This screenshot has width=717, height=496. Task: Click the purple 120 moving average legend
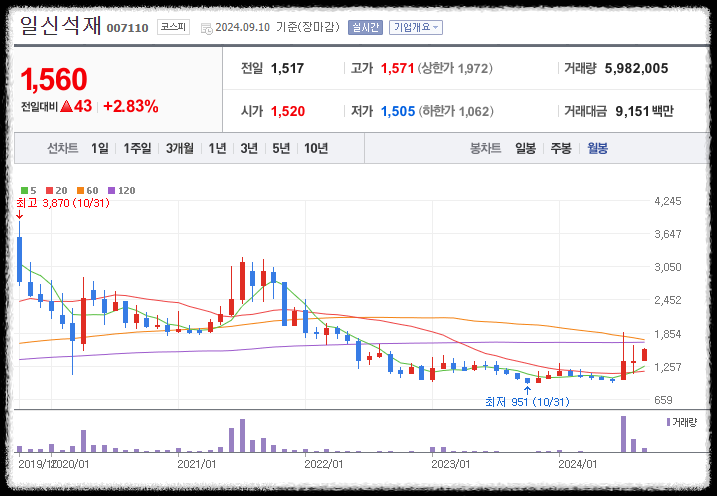(122, 191)
